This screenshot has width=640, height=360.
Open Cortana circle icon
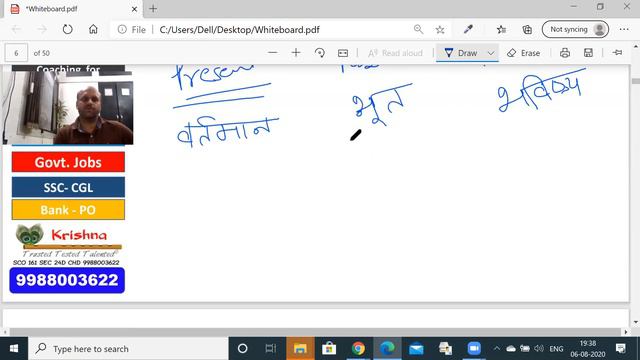[x=242, y=349]
